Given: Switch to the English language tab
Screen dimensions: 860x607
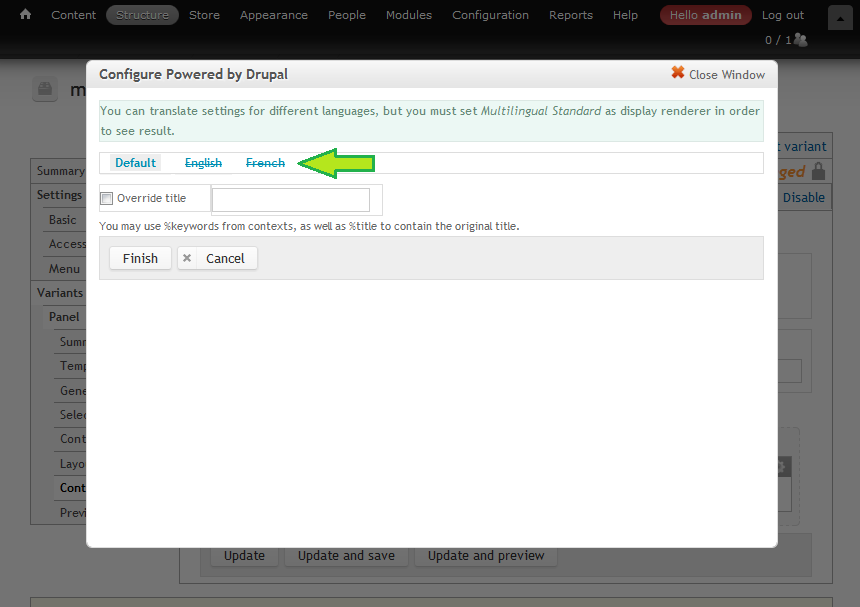Looking at the screenshot, I should (x=203, y=163).
